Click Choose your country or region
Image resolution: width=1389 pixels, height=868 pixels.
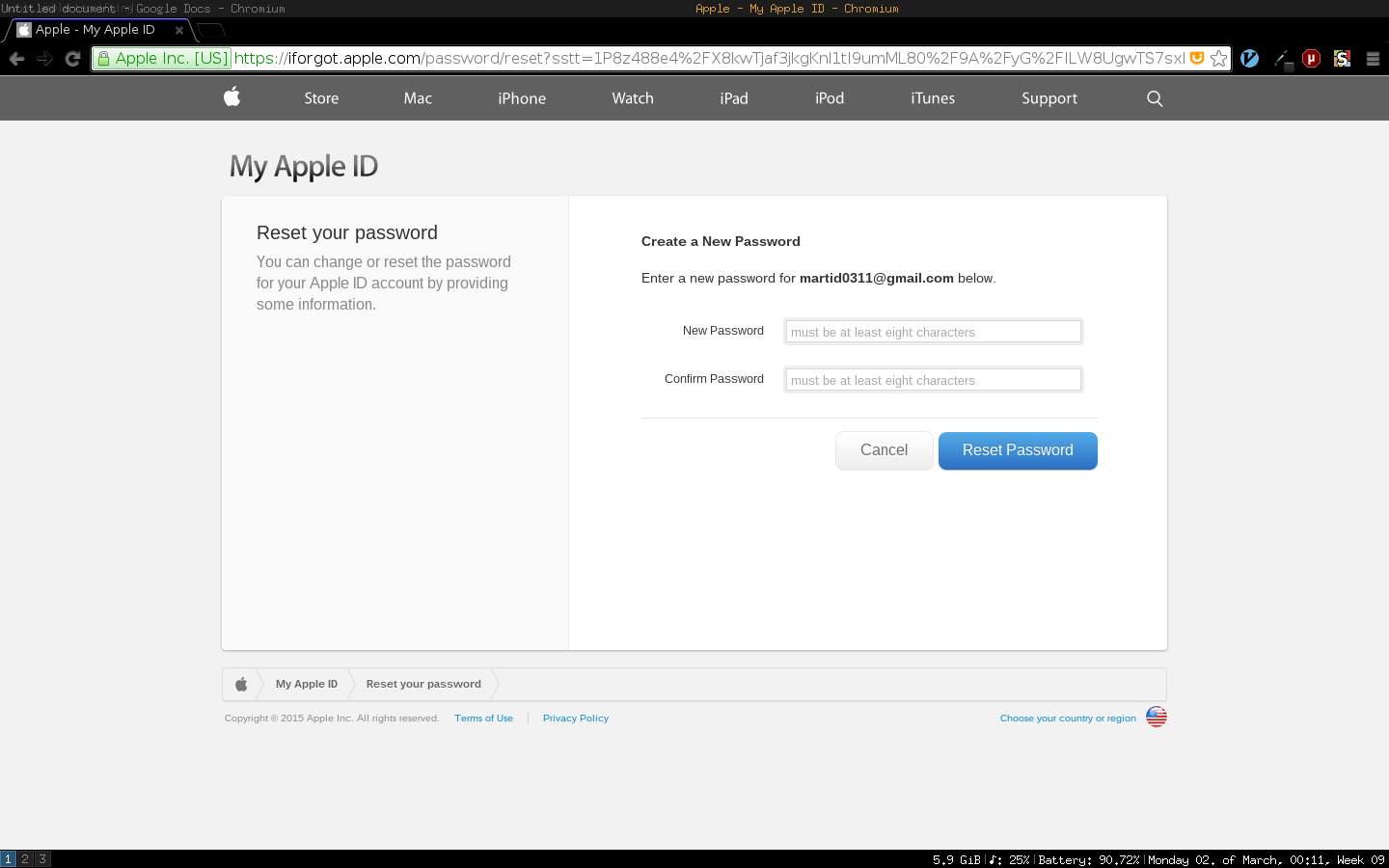click(x=1068, y=718)
